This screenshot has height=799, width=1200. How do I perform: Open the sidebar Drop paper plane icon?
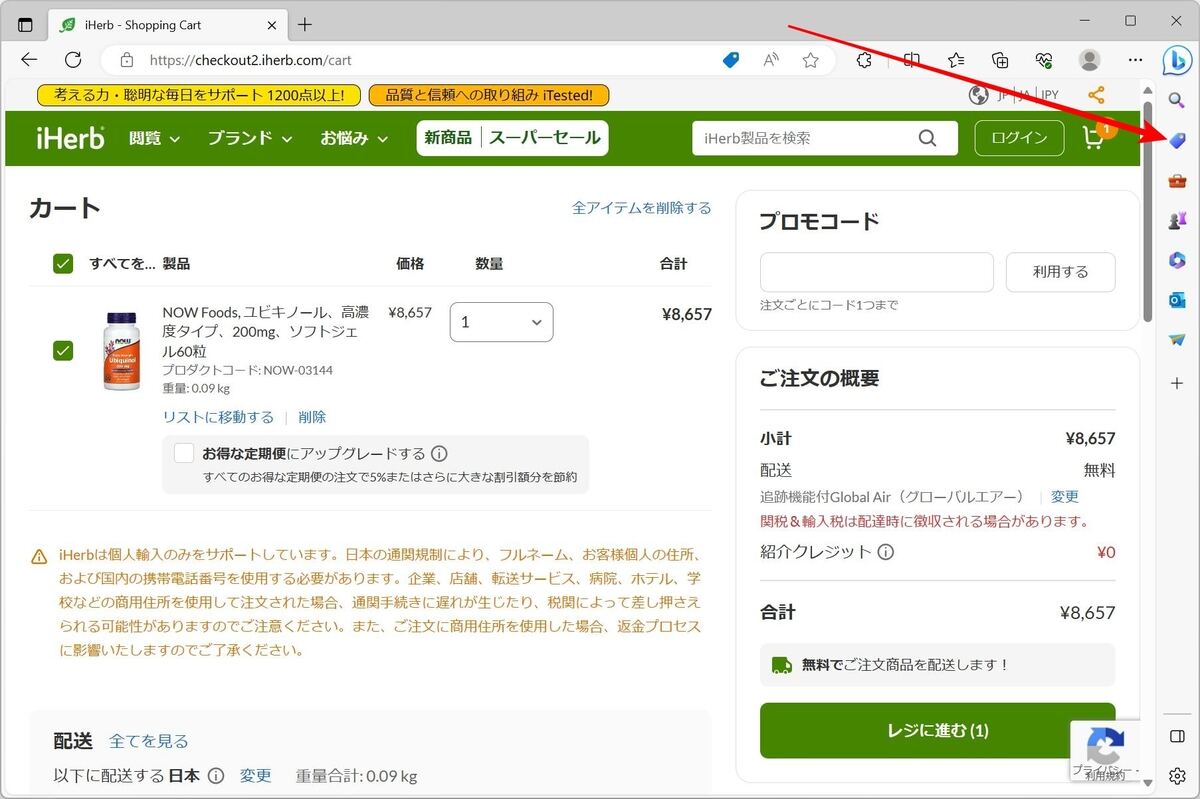pyautogui.click(x=1177, y=340)
